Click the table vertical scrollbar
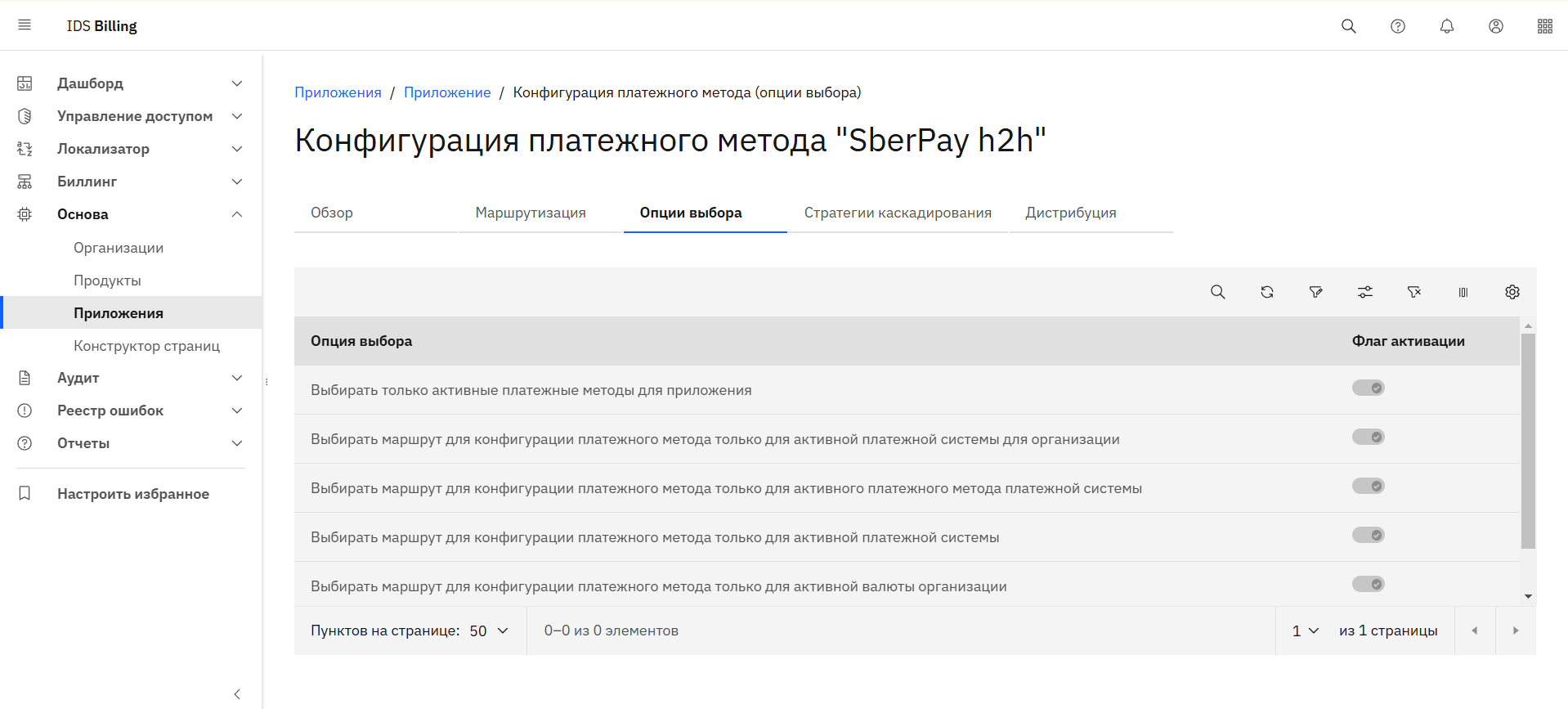The image size is (1568, 709). click(1527, 442)
